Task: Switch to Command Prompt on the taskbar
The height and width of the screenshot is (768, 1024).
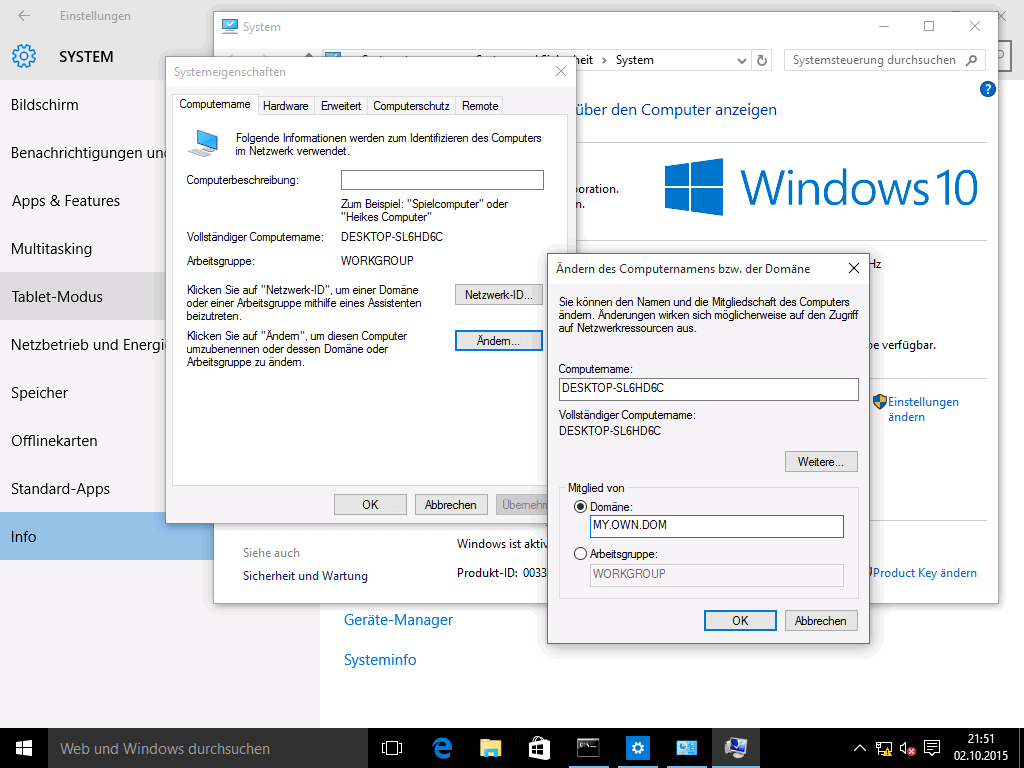Action: coord(588,748)
